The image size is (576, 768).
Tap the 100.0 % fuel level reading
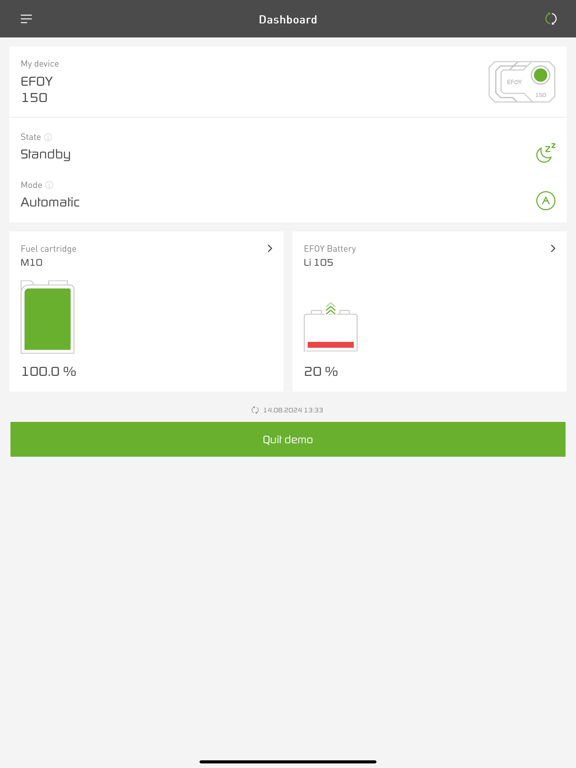tap(48, 371)
